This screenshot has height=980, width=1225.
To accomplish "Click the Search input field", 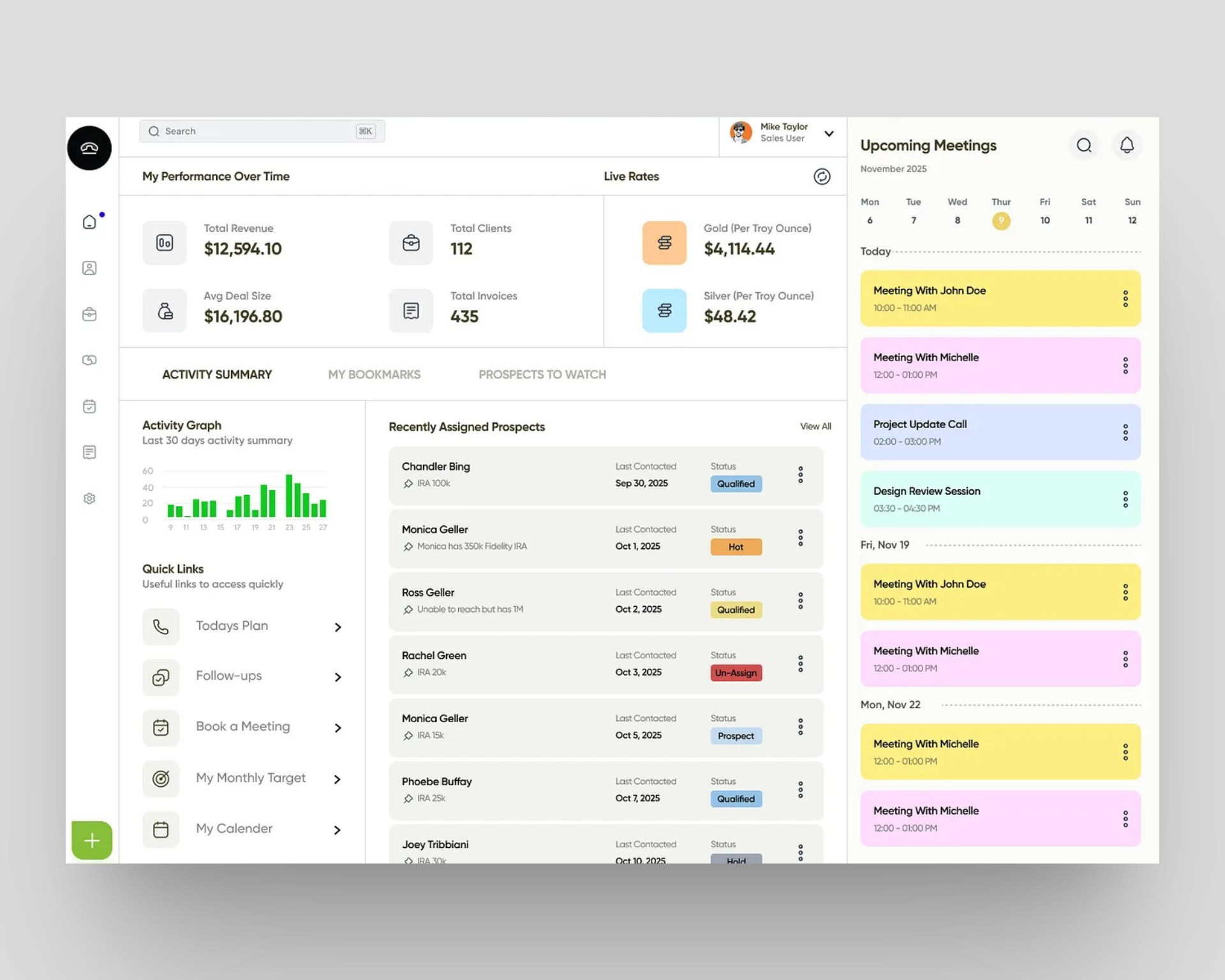I will 262,131.
